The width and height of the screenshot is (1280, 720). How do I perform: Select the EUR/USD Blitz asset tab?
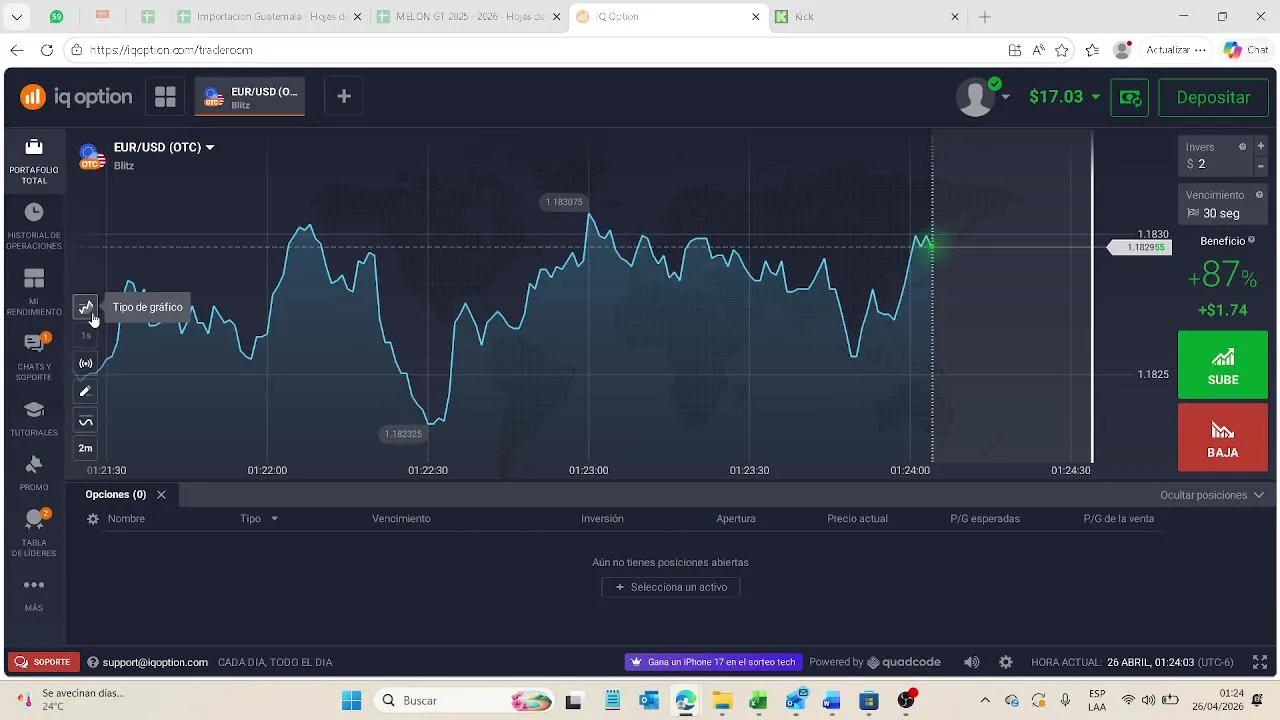click(x=250, y=97)
